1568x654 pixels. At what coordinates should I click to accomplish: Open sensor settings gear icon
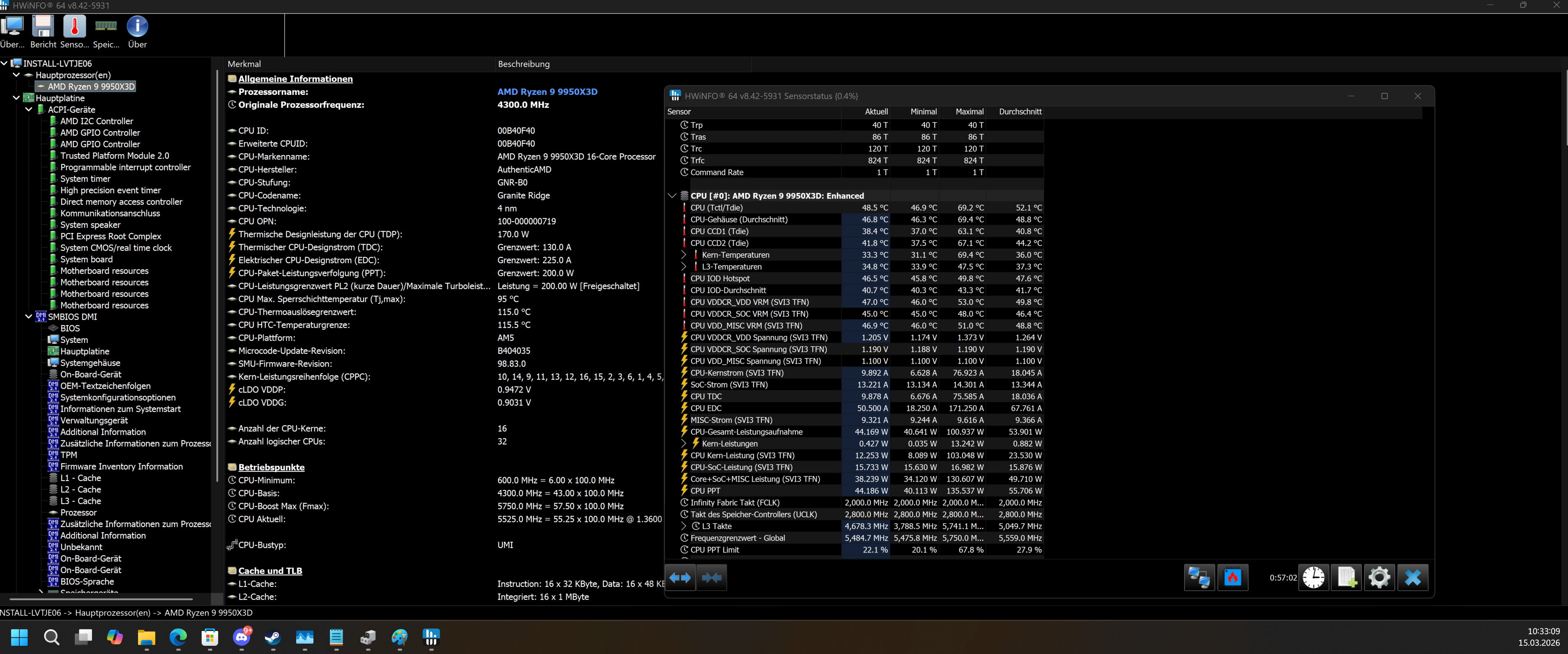pos(1379,577)
